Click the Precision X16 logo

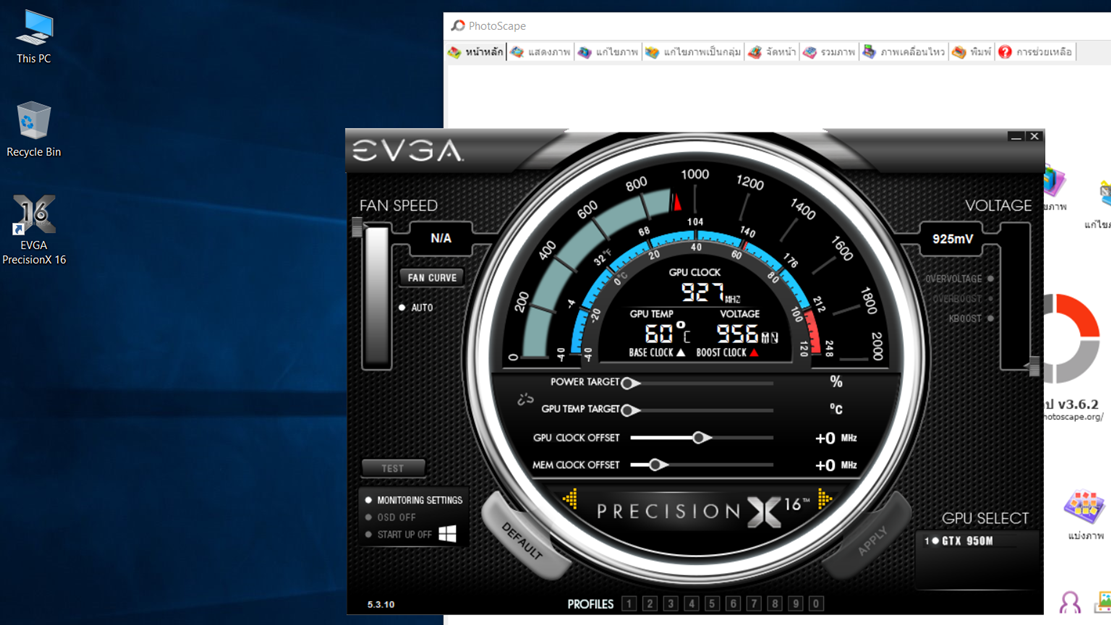point(701,510)
